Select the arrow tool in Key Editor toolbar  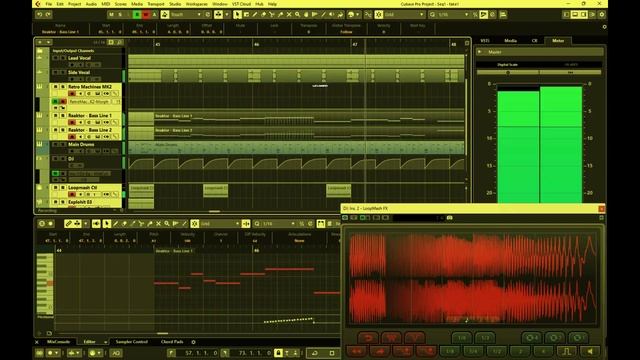107,224
